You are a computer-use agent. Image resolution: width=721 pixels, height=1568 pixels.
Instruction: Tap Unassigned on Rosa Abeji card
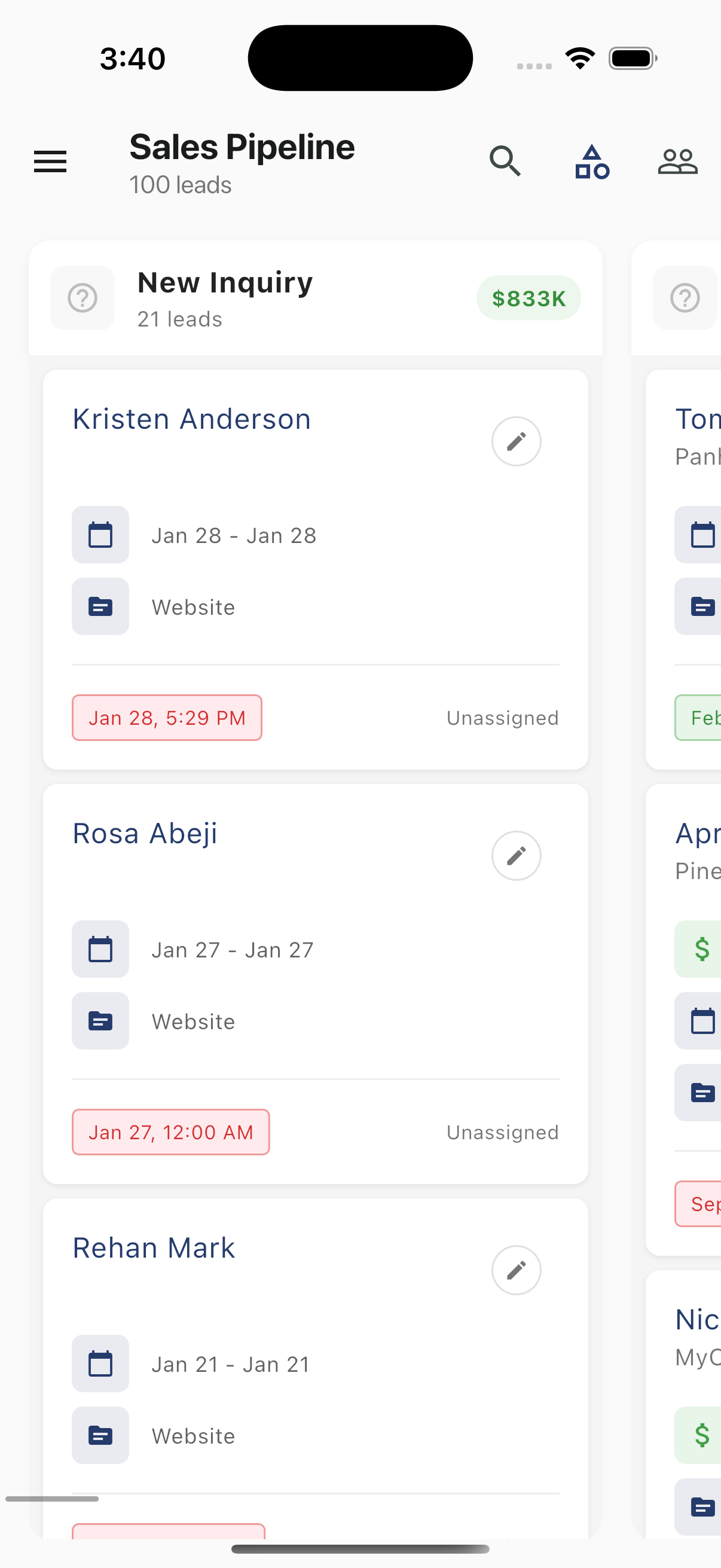(503, 1133)
